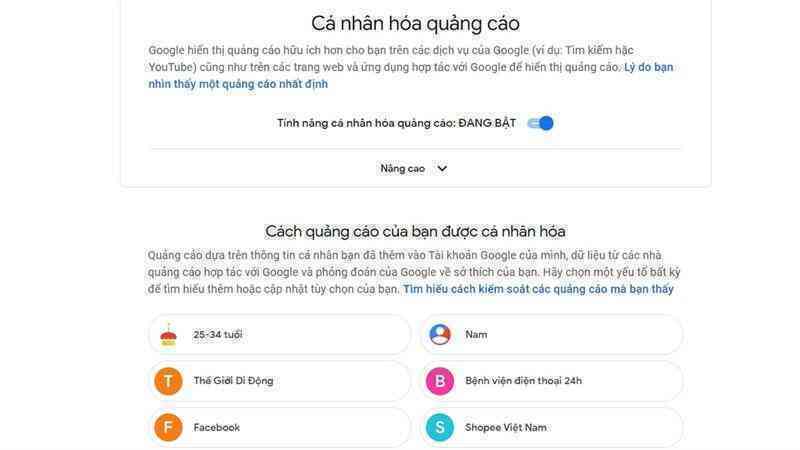Click the teal S Shopee icon
This screenshot has height=450, width=800.
tap(440, 428)
